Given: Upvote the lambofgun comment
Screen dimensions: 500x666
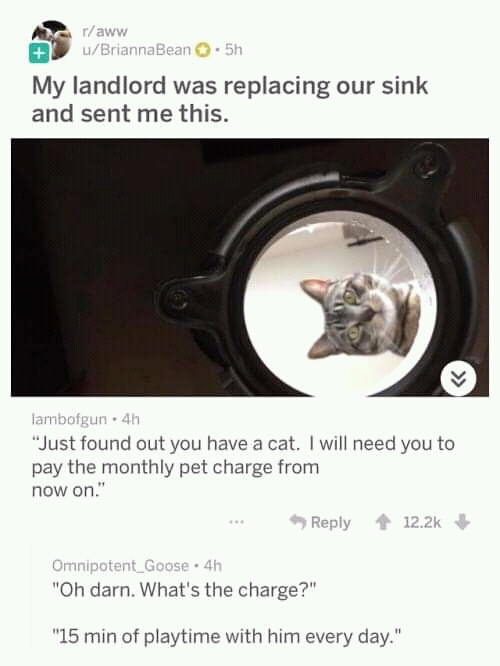Looking at the screenshot, I should [x=383, y=522].
